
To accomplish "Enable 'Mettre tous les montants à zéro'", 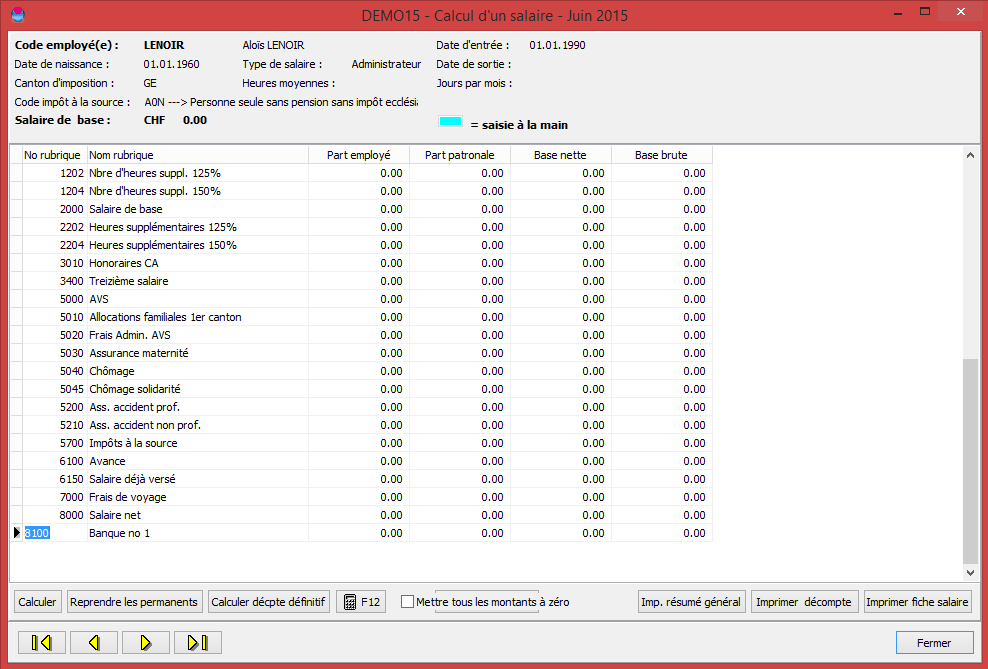I will [x=407, y=602].
